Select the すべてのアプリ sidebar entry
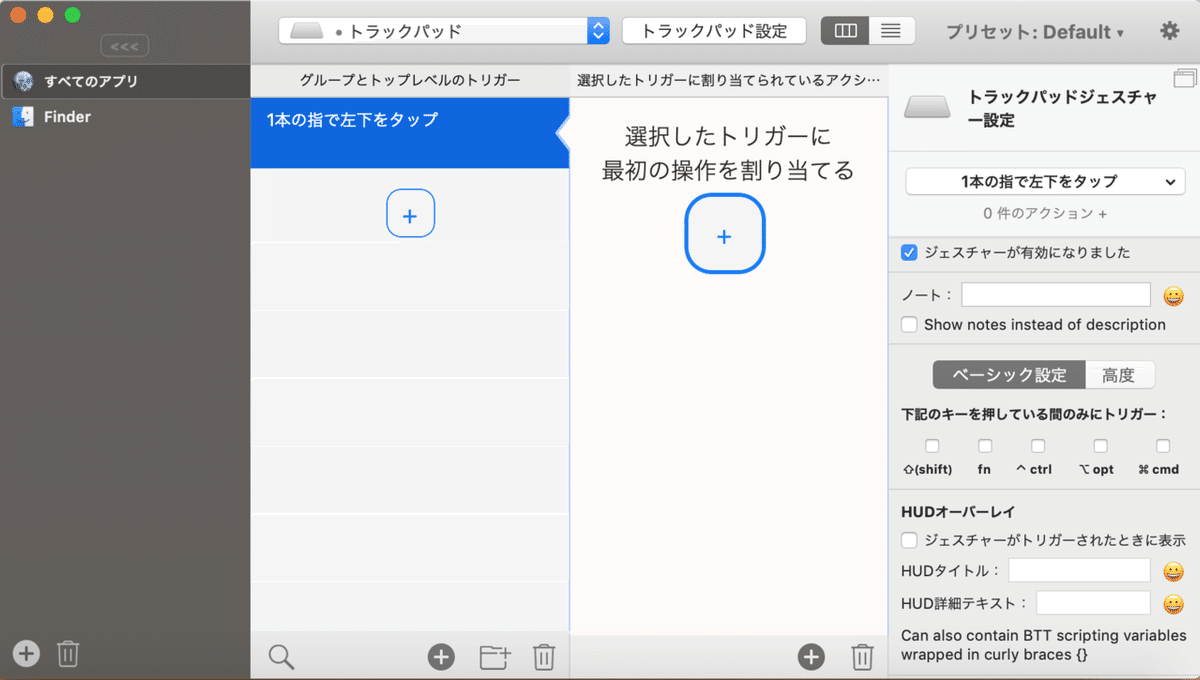The width and height of the screenshot is (1200, 680). coord(80,81)
